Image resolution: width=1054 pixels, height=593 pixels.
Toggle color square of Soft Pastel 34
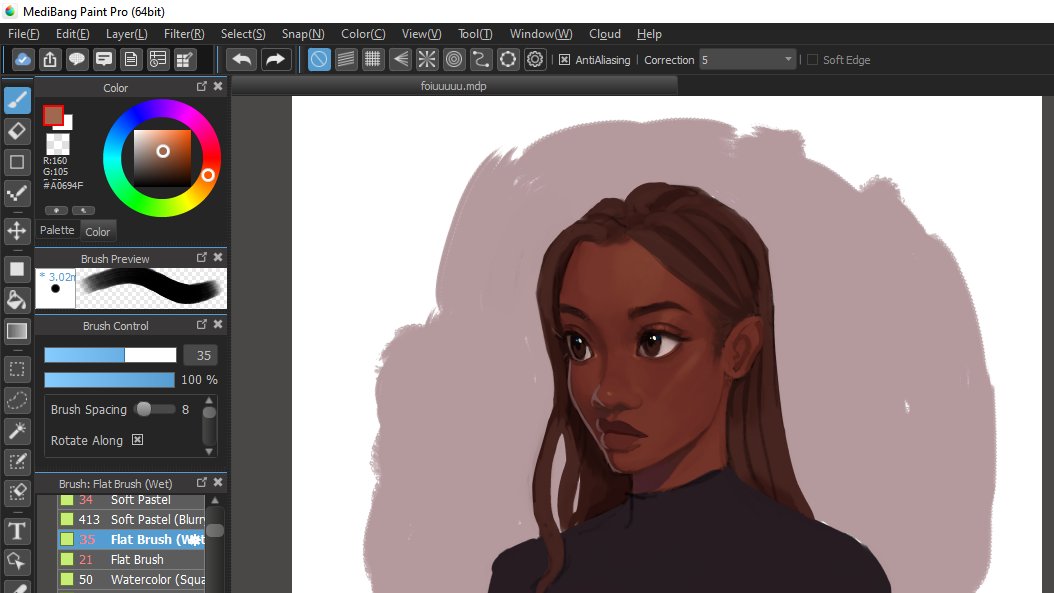pos(67,500)
